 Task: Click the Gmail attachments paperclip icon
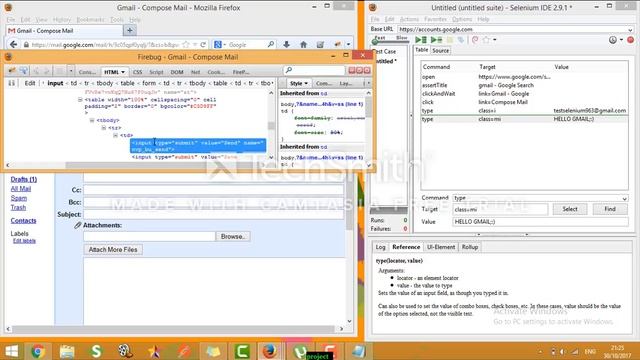[78, 225]
